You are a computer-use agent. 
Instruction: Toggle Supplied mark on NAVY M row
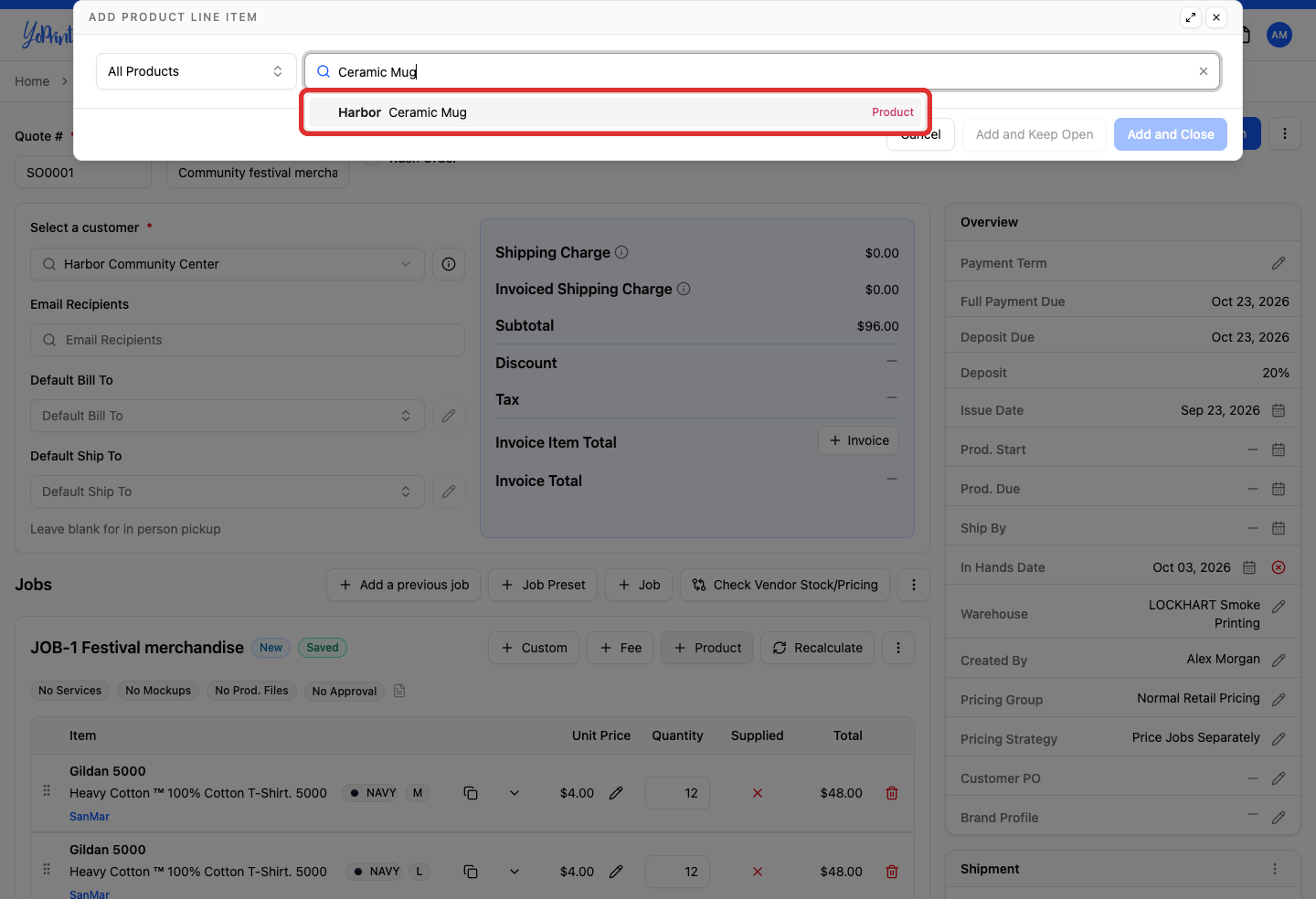758,793
